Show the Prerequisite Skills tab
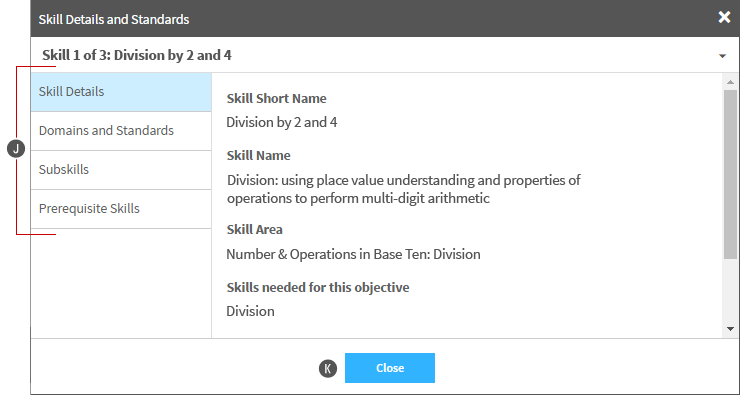This screenshot has width=740, height=395. [121, 209]
